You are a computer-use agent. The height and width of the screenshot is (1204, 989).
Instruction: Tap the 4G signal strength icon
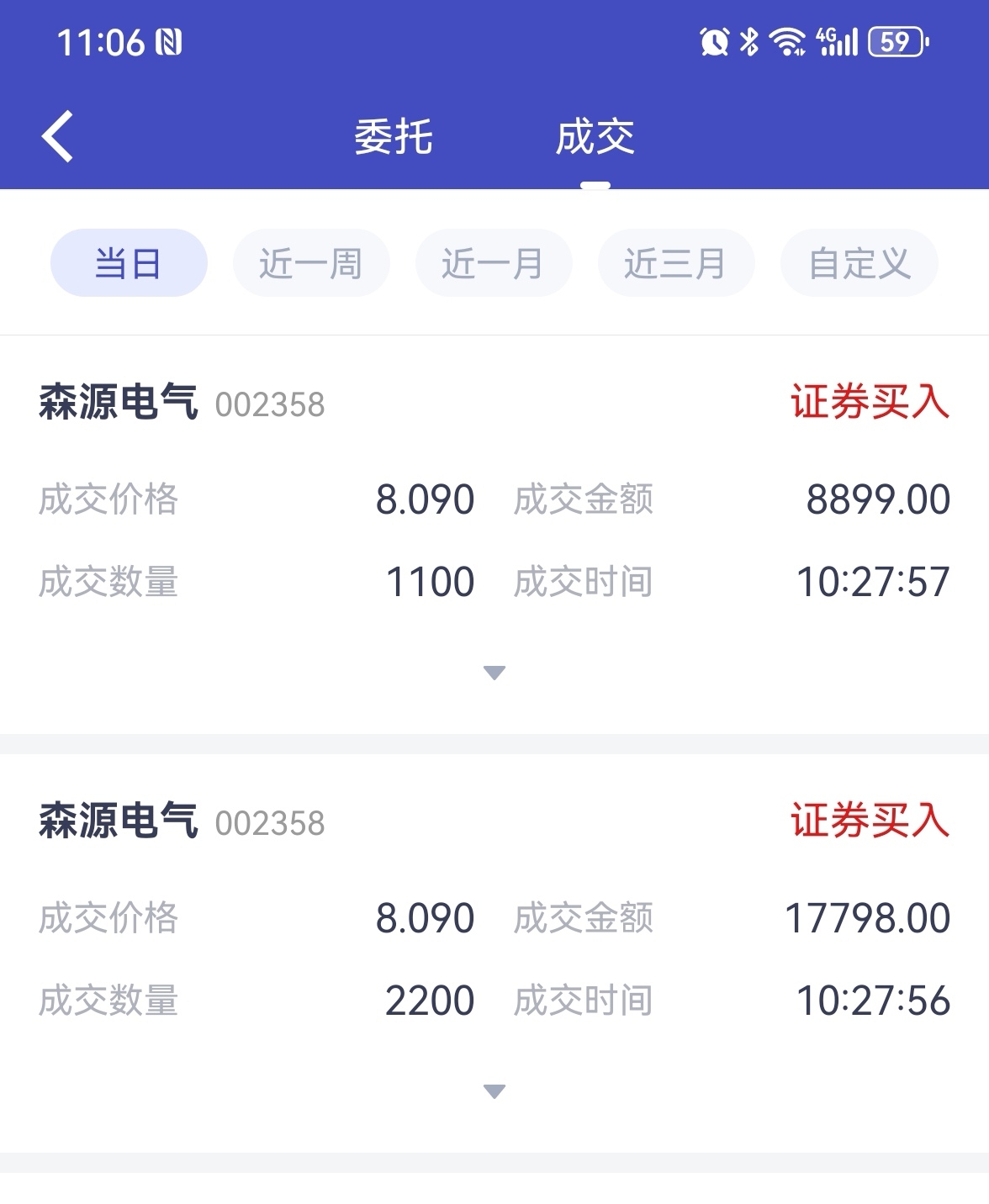click(837, 41)
